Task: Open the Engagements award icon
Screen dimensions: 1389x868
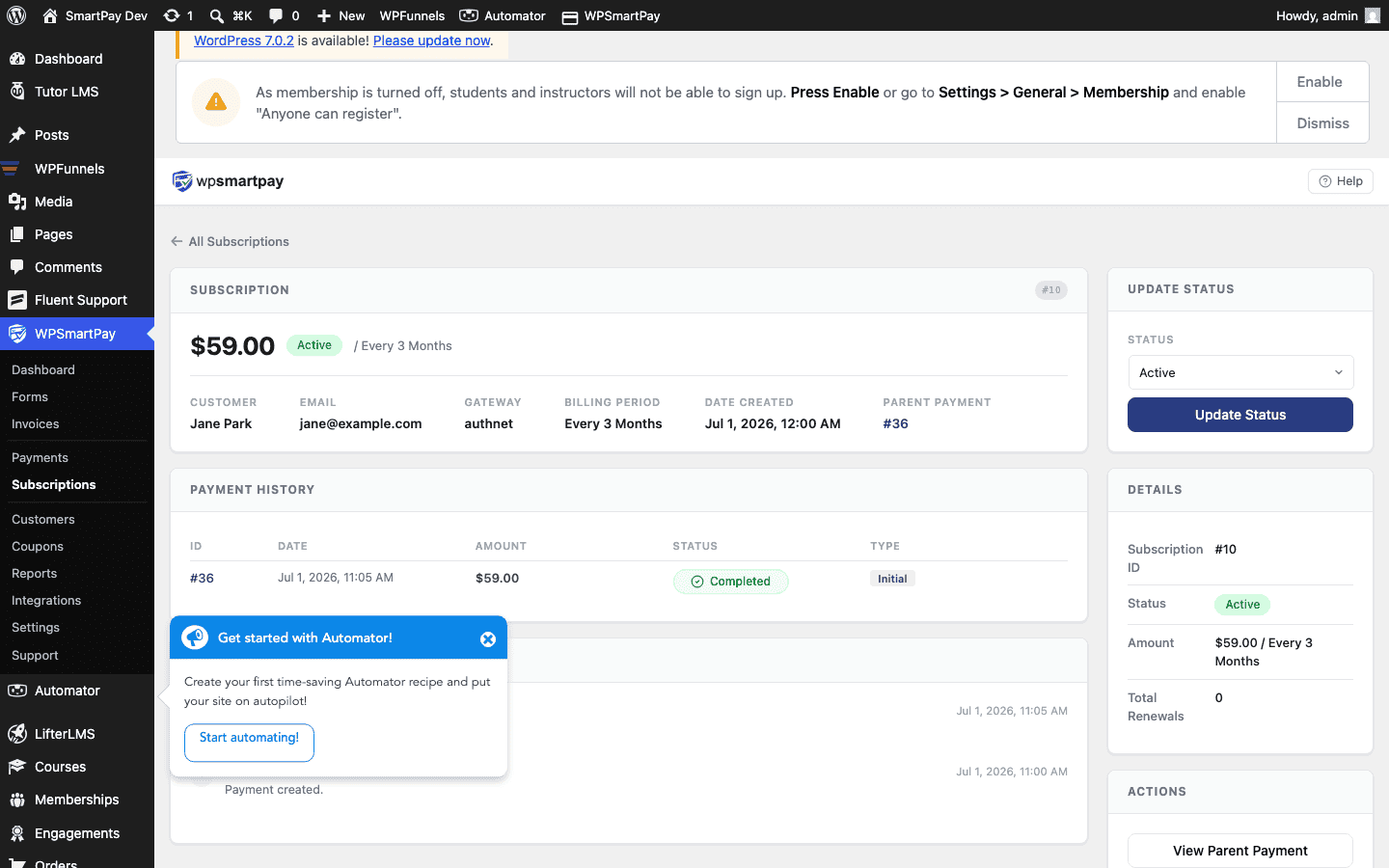Action: pos(17,833)
